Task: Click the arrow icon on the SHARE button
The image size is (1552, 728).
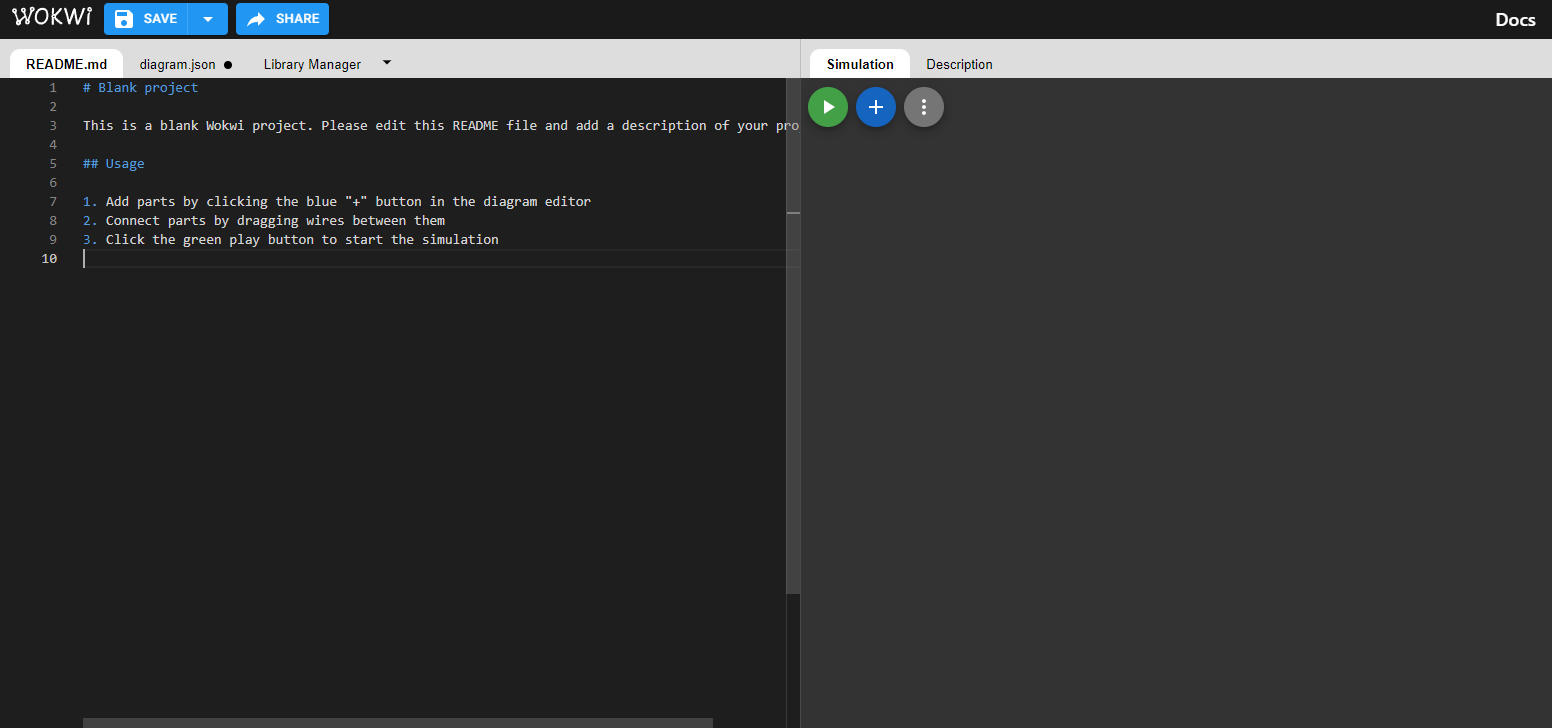Action: pyautogui.click(x=256, y=19)
